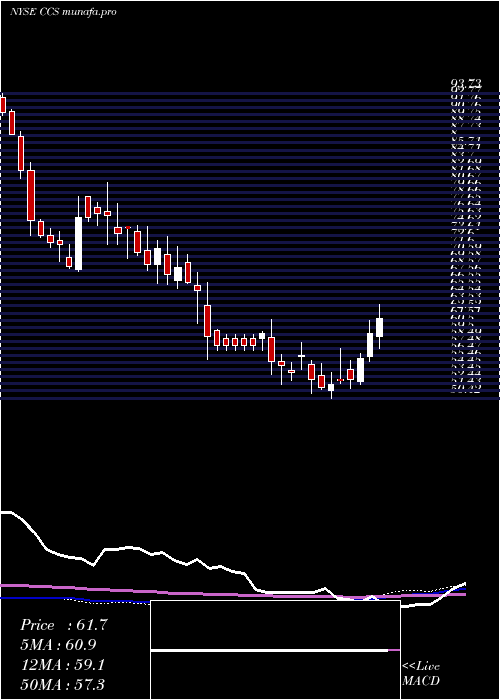Click the NYSE CCS chart title
The width and height of the screenshot is (500, 700).
pyautogui.click(x=63, y=12)
